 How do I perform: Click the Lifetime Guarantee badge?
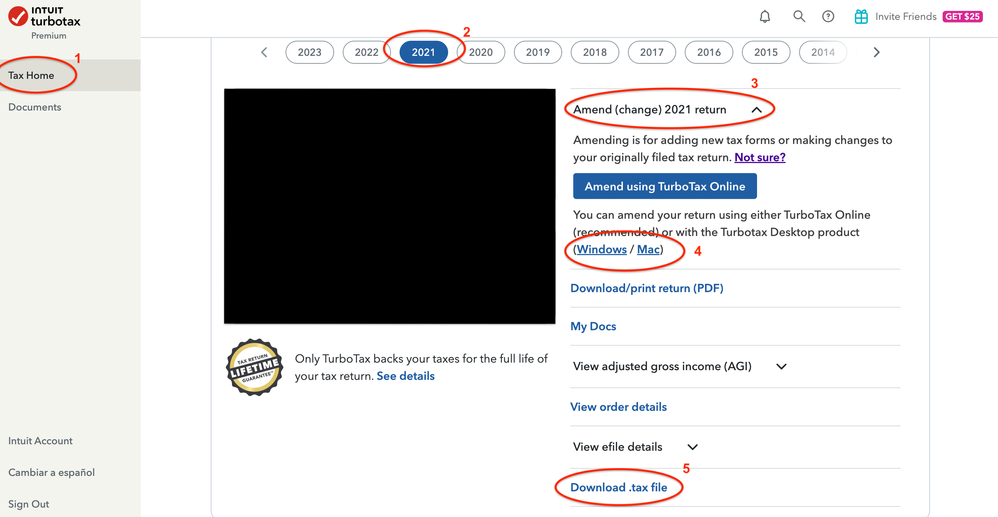255,367
